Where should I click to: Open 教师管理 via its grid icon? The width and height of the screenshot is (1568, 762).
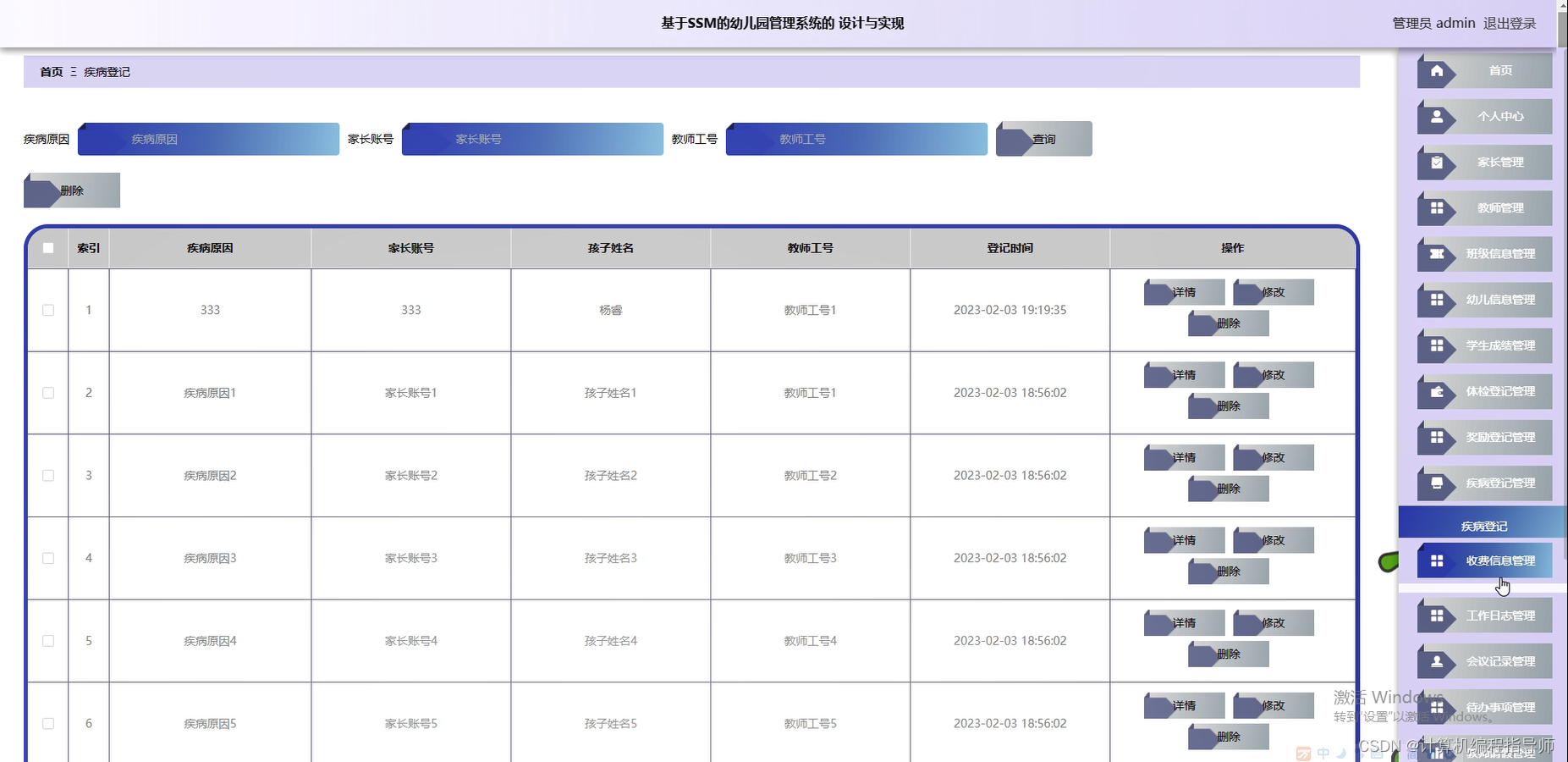[1437, 208]
